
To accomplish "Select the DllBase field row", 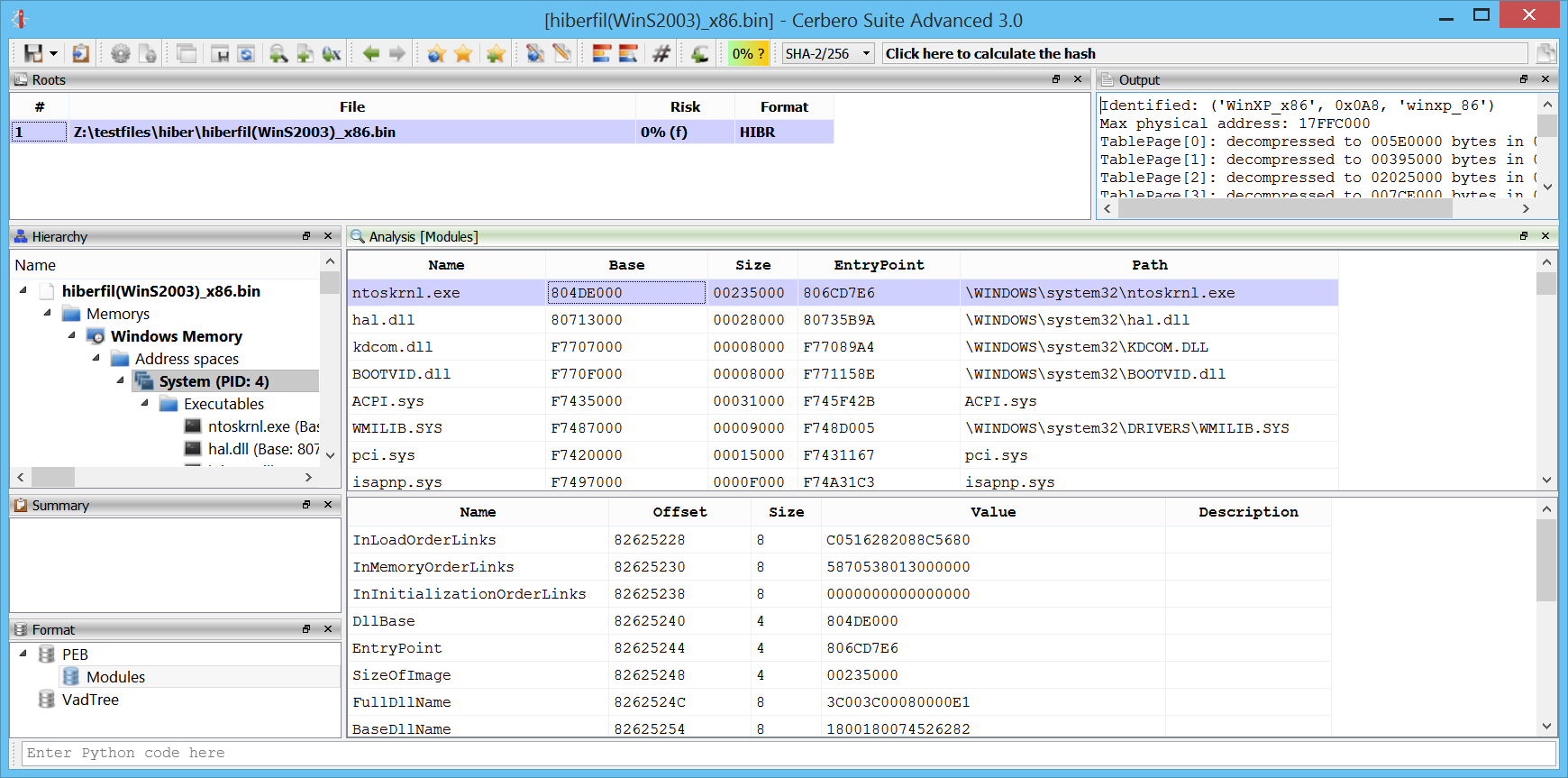I will click(x=839, y=621).
